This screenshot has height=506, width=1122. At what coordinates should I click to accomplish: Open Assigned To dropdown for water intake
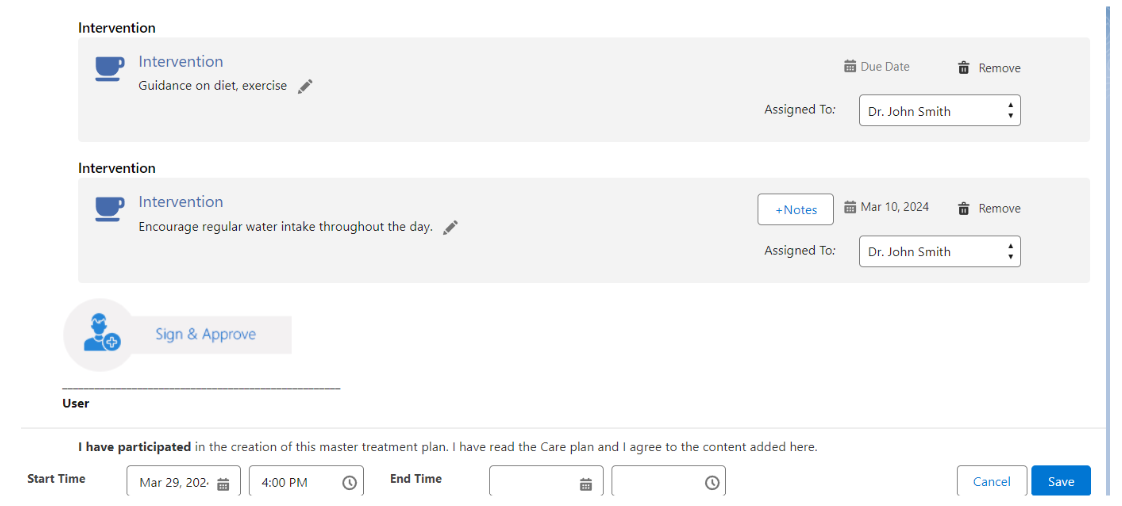pyautogui.click(x=939, y=252)
